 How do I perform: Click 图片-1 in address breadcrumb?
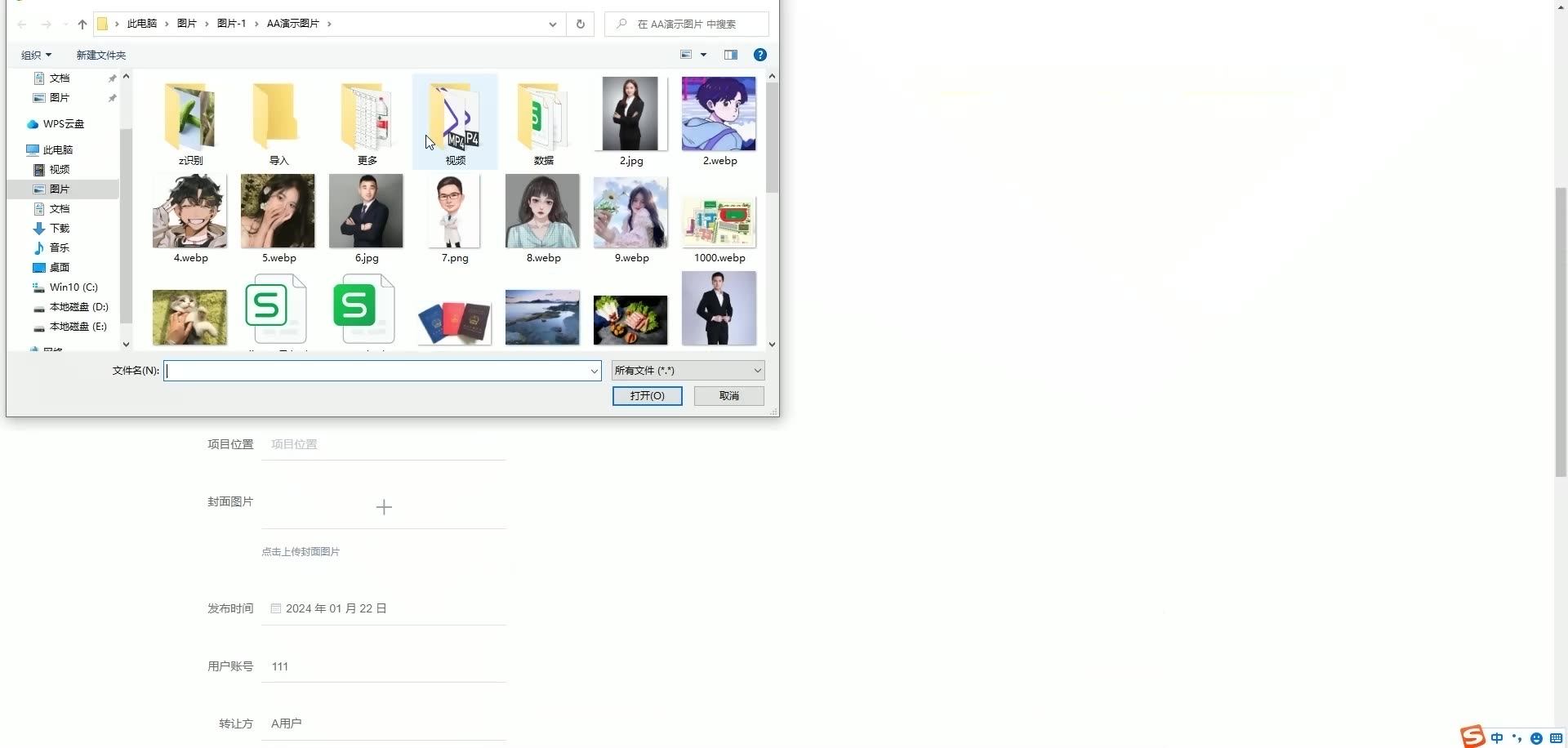point(232,24)
